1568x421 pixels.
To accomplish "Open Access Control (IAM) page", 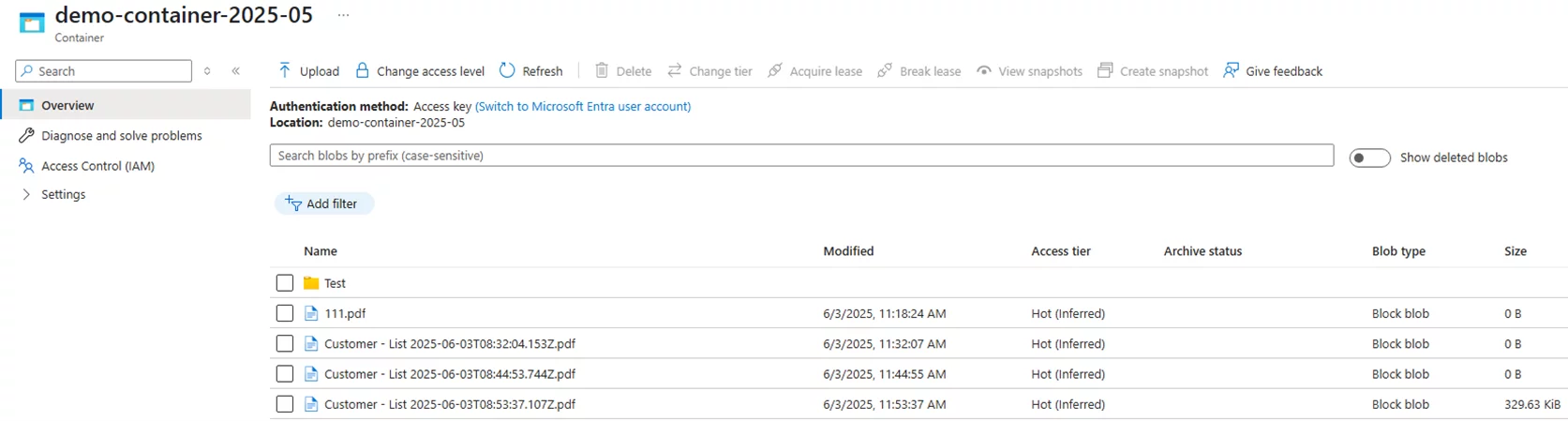I will pyautogui.click(x=97, y=166).
